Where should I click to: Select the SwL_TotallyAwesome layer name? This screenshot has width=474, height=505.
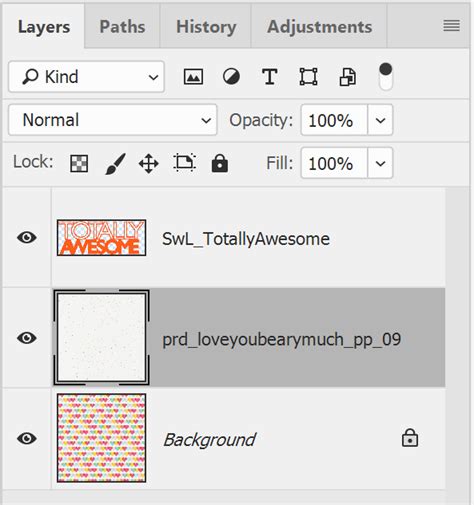pyautogui.click(x=246, y=239)
